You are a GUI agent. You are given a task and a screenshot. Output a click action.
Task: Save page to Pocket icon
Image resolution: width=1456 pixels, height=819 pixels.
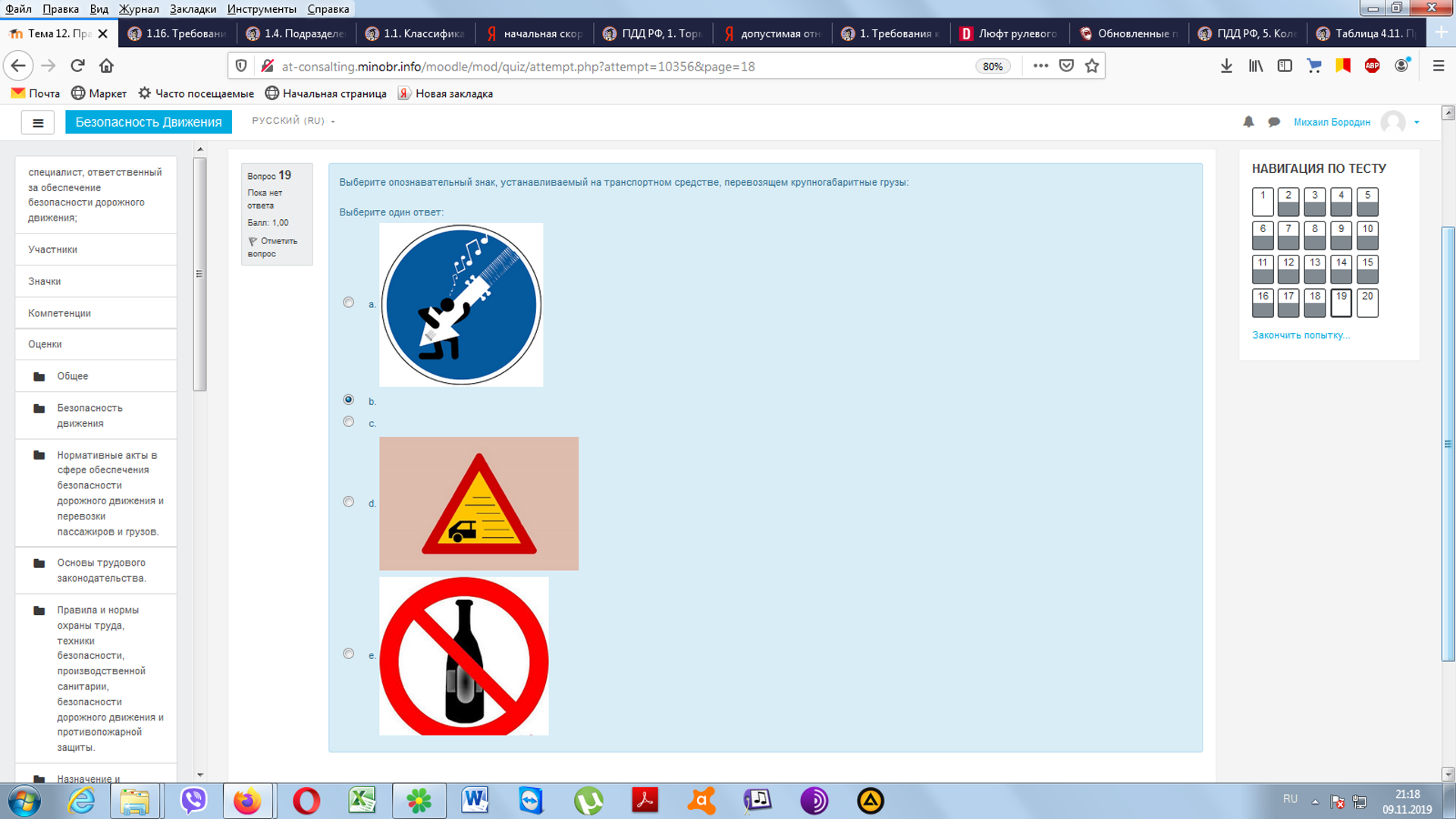pos(1066,66)
